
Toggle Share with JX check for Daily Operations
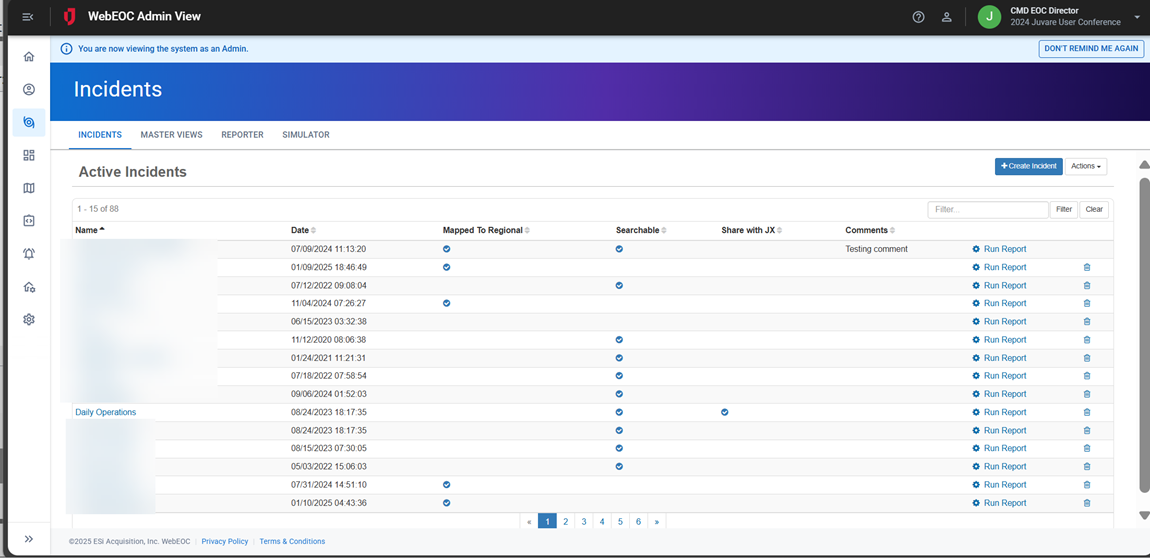[725, 412]
